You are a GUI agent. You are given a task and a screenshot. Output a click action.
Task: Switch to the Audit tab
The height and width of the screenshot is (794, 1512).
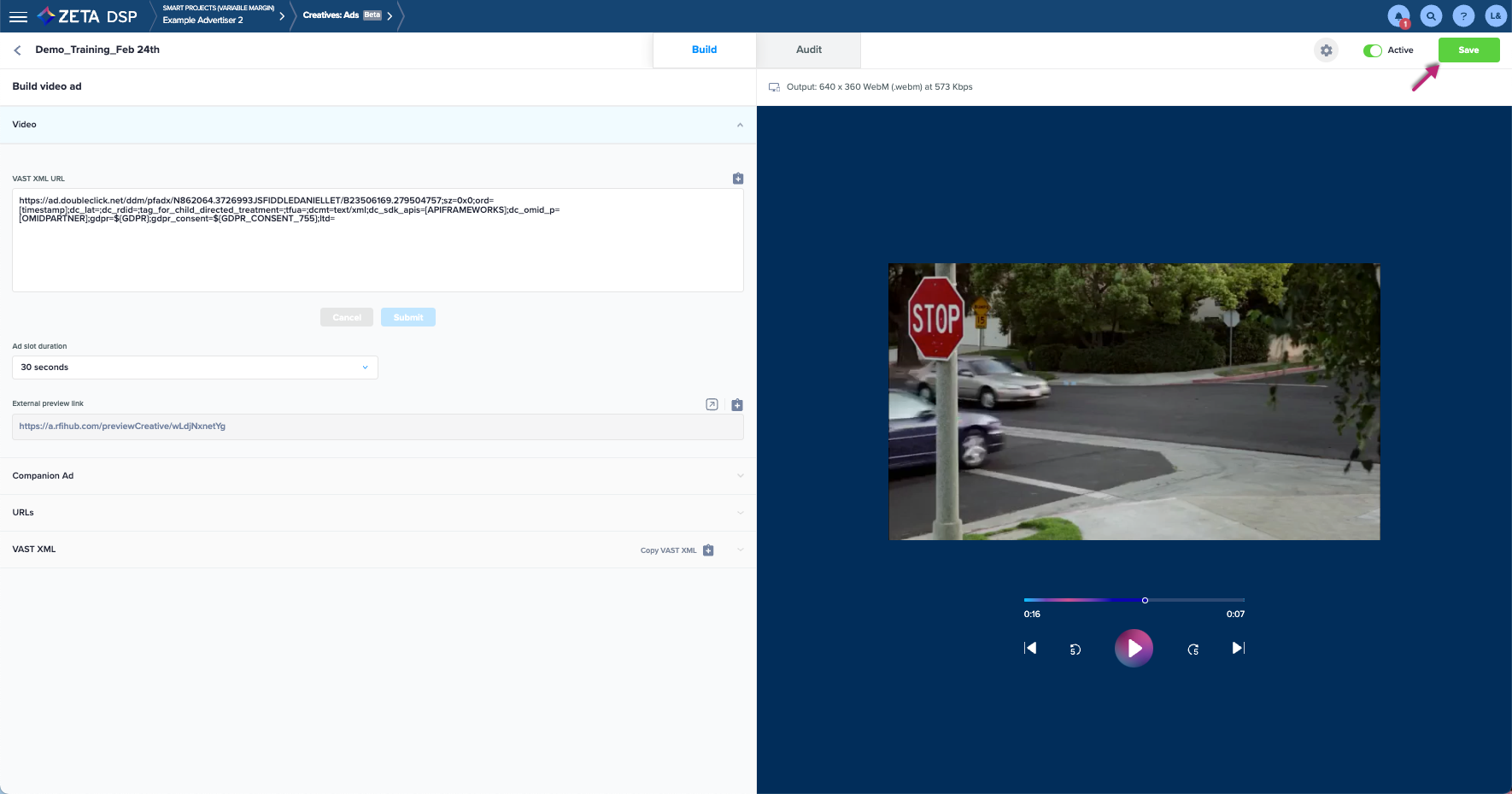click(808, 50)
